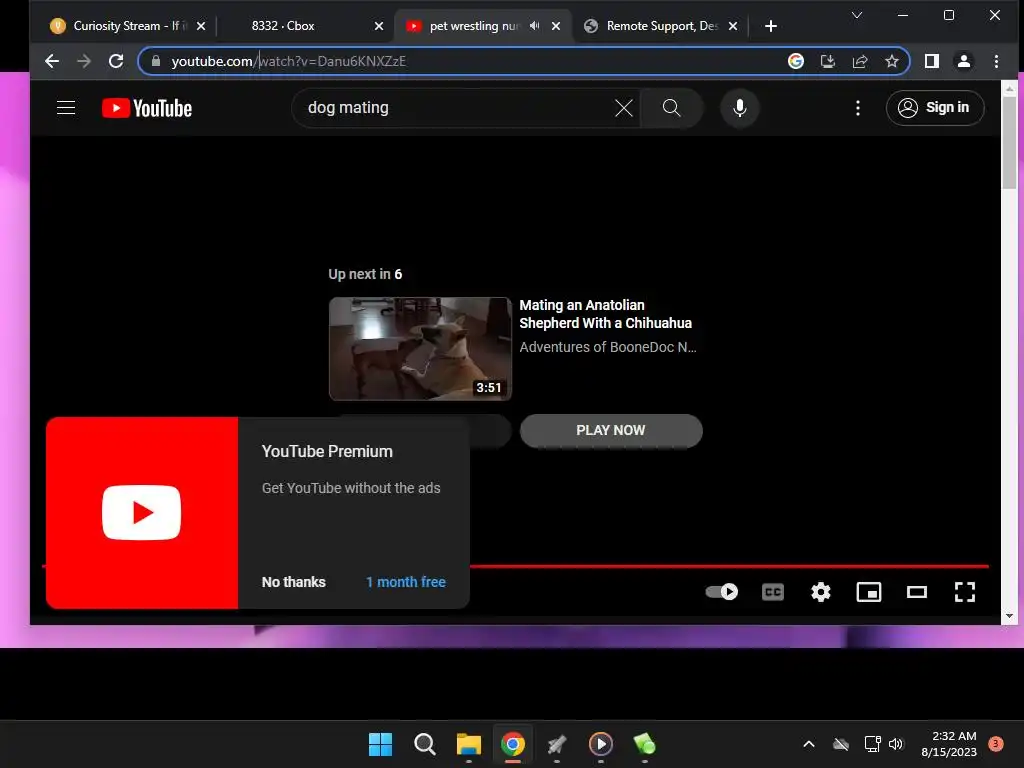Open the Chrome side panel

pyautogui.click(x=932, y=61)
